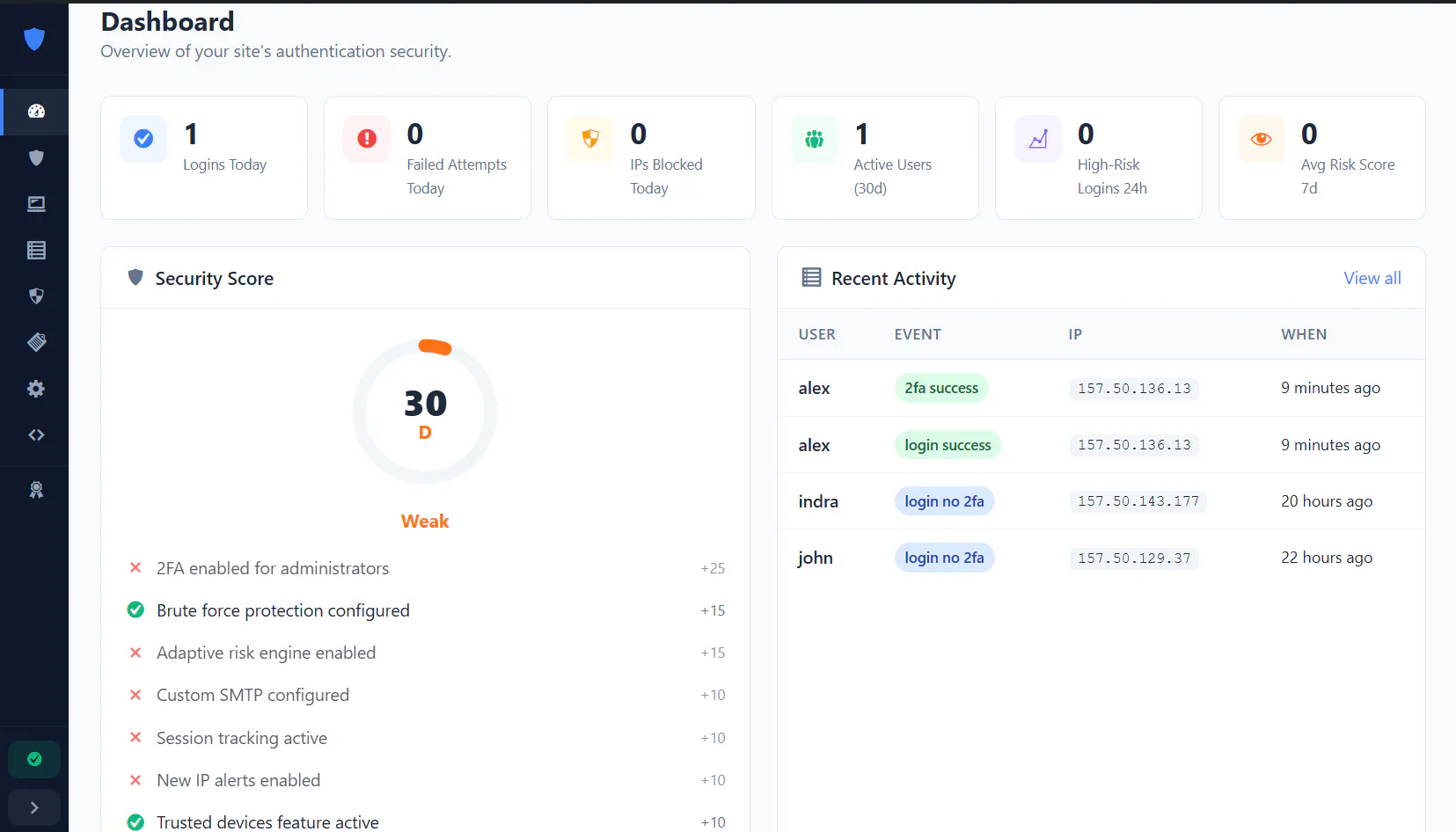Click the blue shield logo icon
The image size is (1456, 832).
[34, 39]
